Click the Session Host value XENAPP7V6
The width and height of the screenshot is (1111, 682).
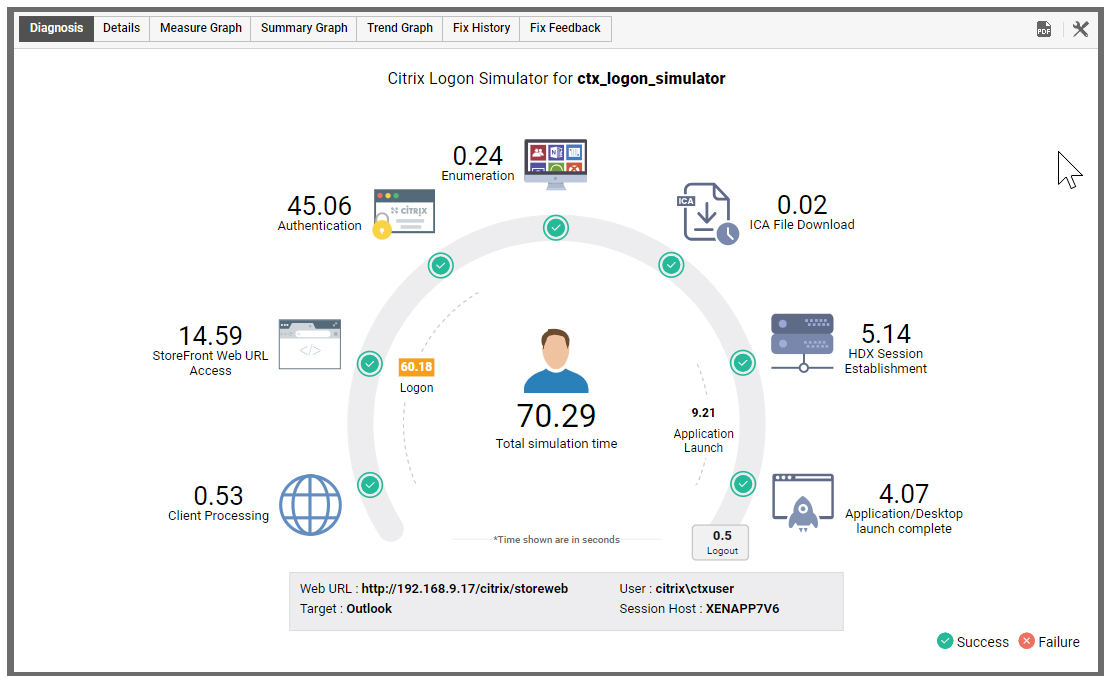point(743,608)
